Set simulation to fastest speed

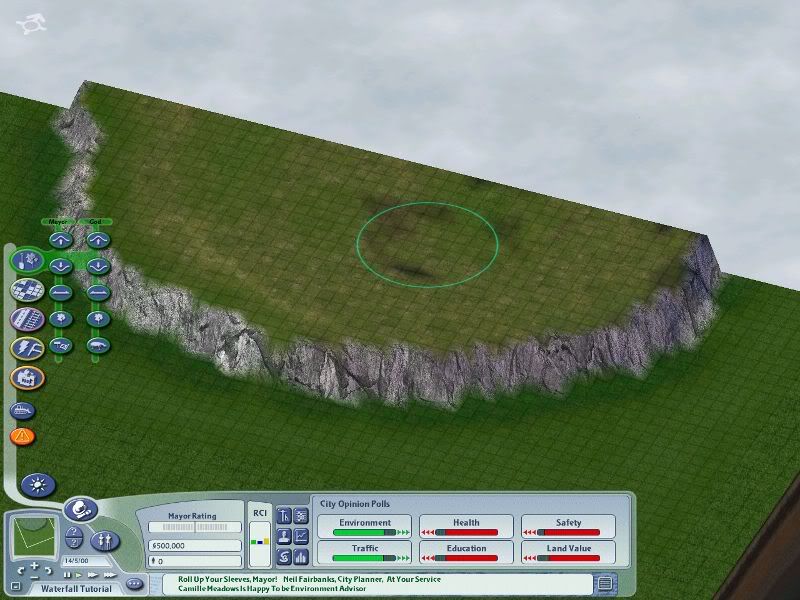pyautogui.click(x=110, y=575)
